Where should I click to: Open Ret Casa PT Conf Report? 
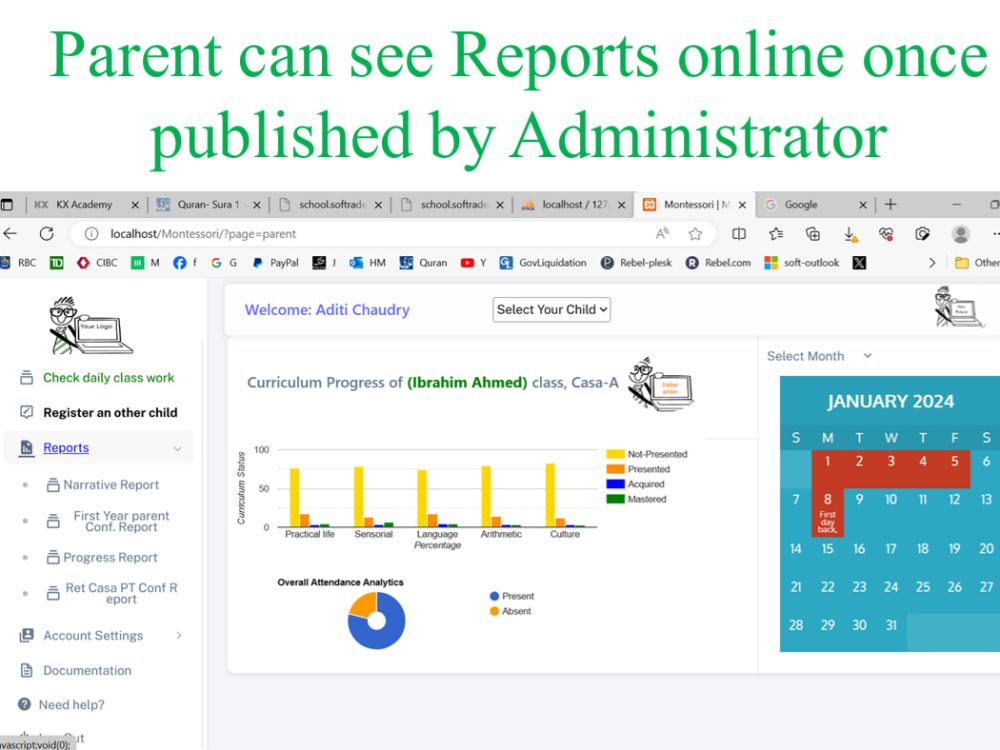[x=121, y=593]
